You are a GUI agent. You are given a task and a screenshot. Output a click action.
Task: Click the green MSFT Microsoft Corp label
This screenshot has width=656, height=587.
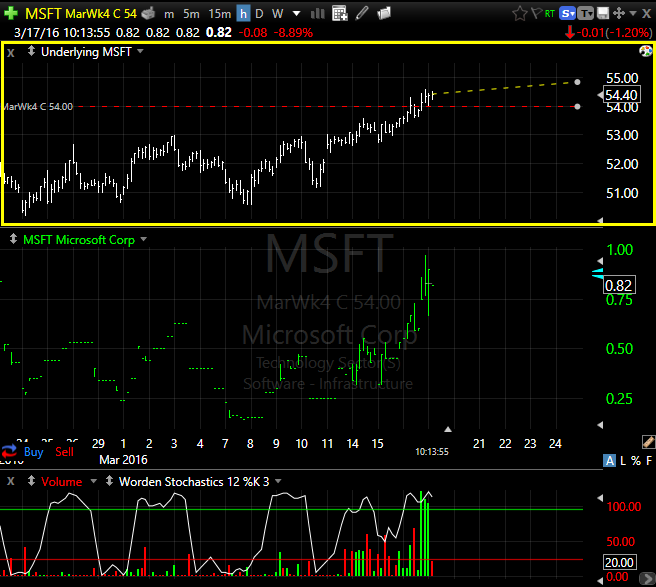[79, 240]
